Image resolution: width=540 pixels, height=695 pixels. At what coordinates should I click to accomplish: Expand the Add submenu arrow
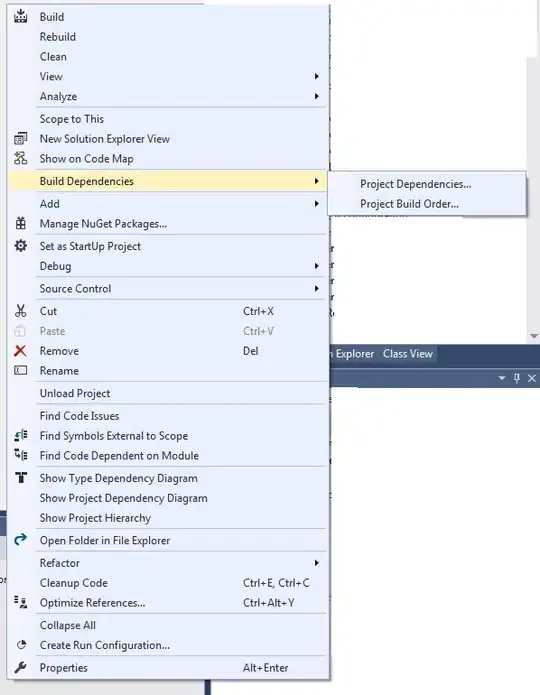(317, 203)
